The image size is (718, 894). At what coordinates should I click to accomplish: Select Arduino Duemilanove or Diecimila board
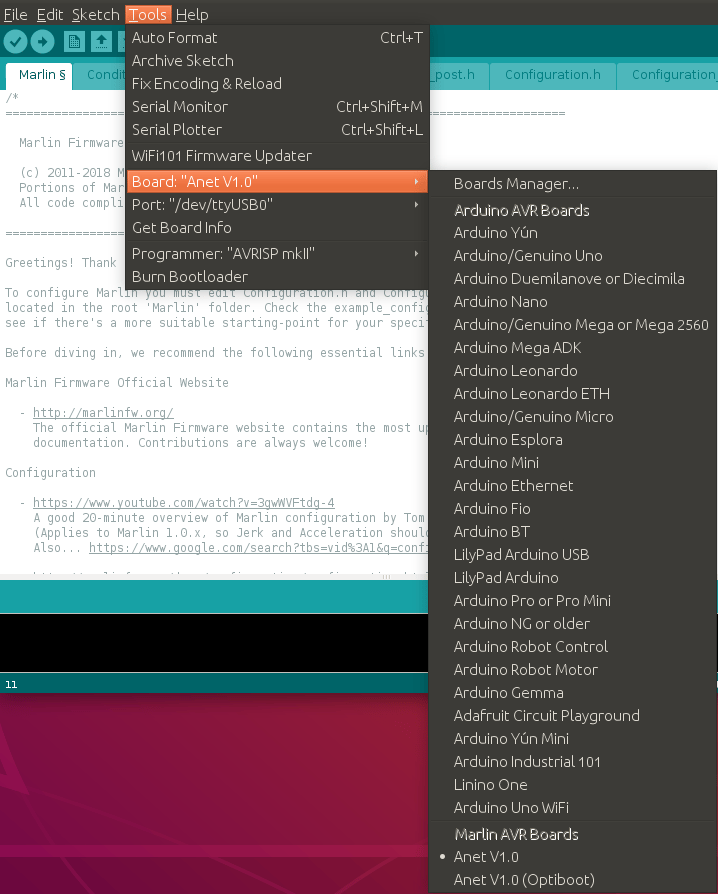click(573, 279)
